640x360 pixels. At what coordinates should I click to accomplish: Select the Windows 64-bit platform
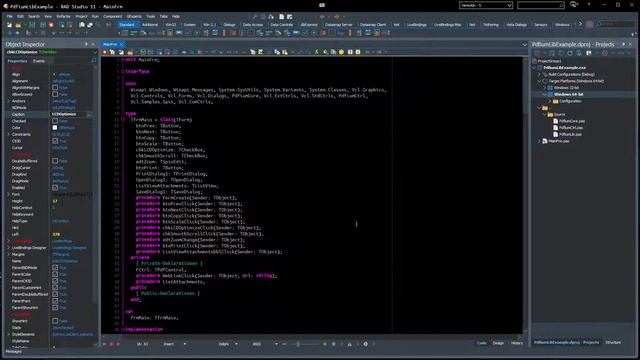pos(568,94)
